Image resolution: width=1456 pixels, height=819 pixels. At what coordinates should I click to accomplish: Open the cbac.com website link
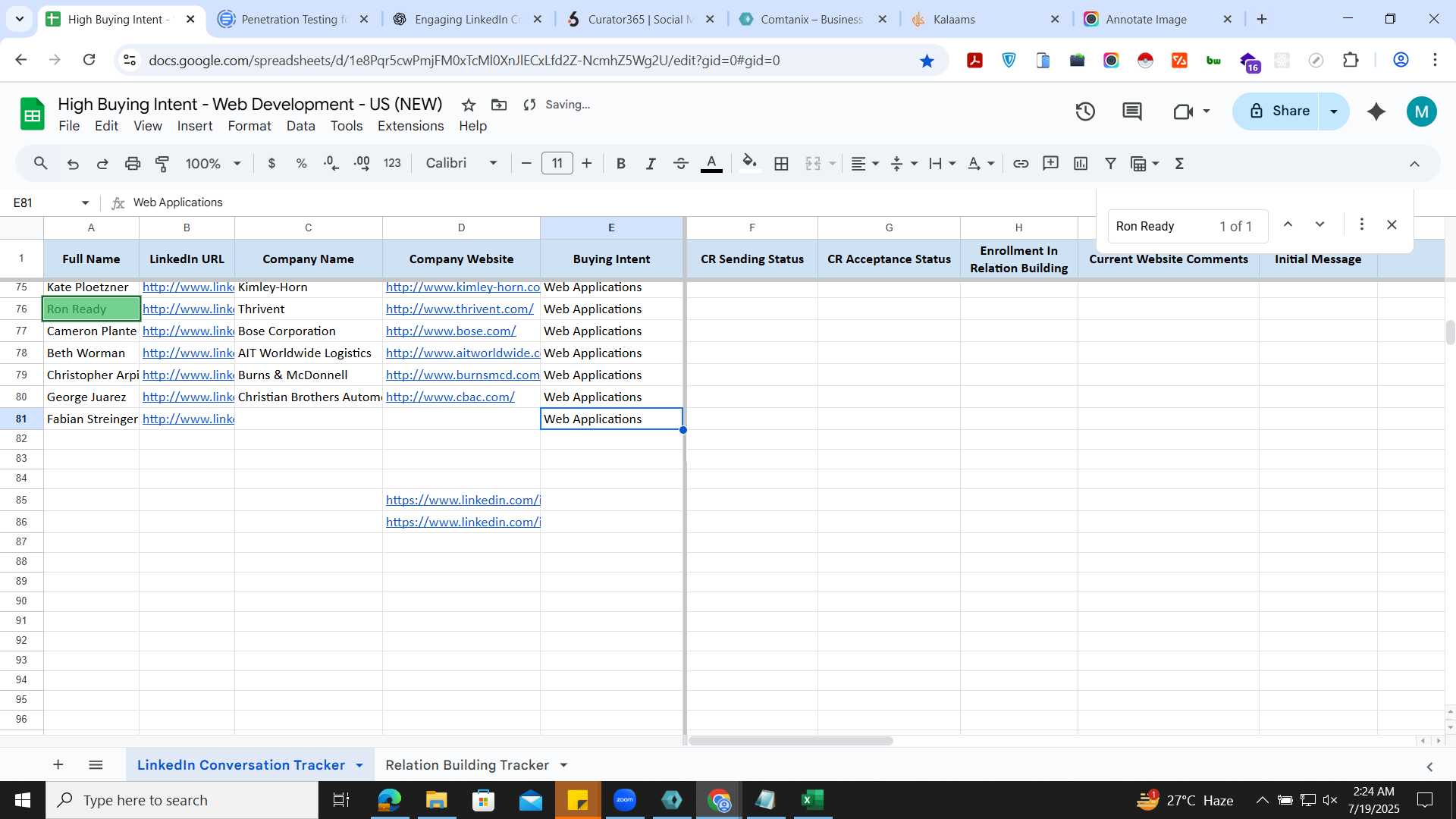click(450, 397)
